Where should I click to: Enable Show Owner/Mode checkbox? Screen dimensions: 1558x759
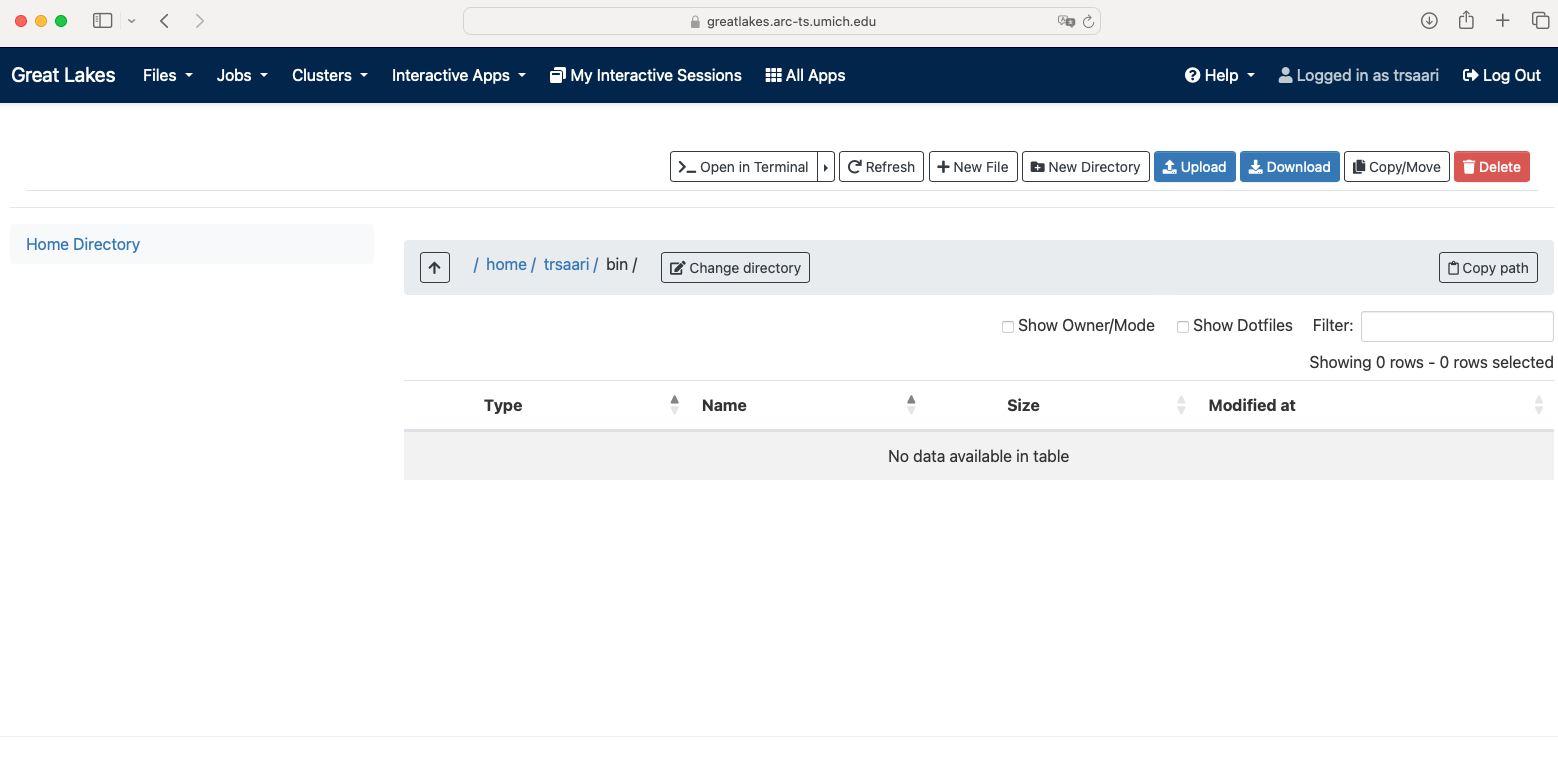click(1008, 327)
